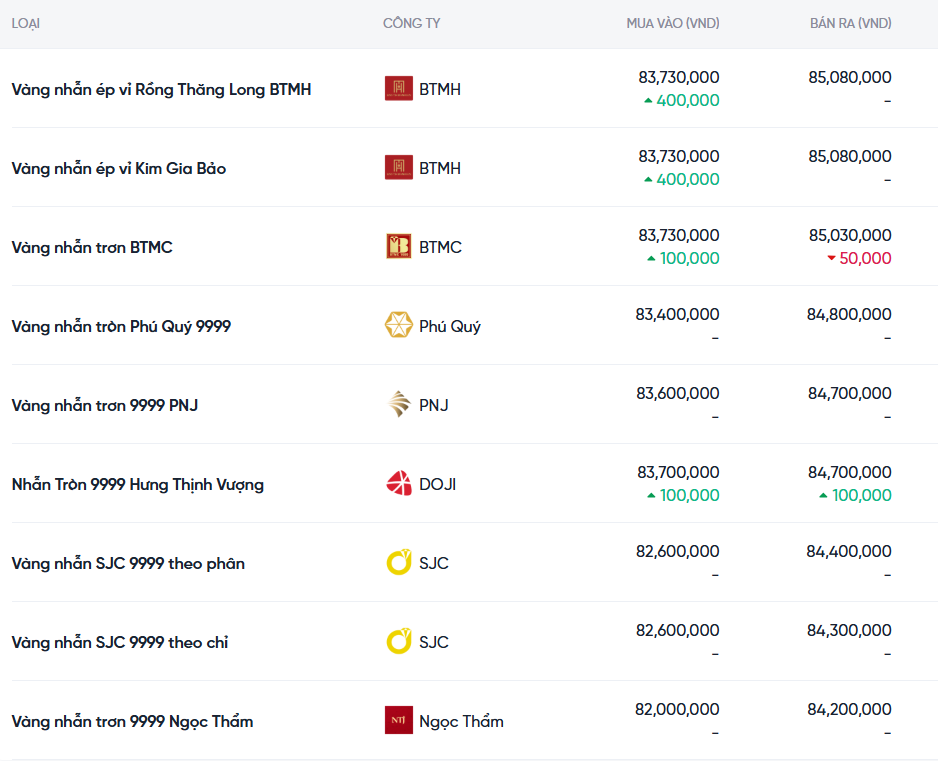
Task: Click buy price 83,730,000 in Kim Gia Bảo row
Action: click(679, 156)
